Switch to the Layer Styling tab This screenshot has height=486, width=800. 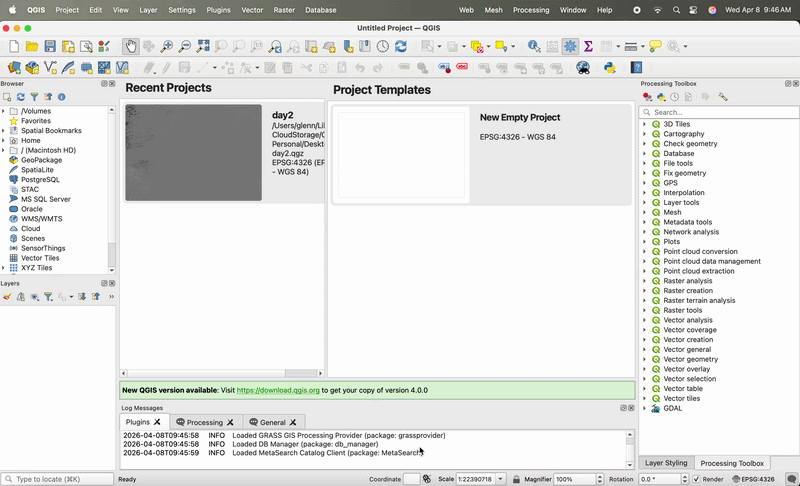(666, 463)
